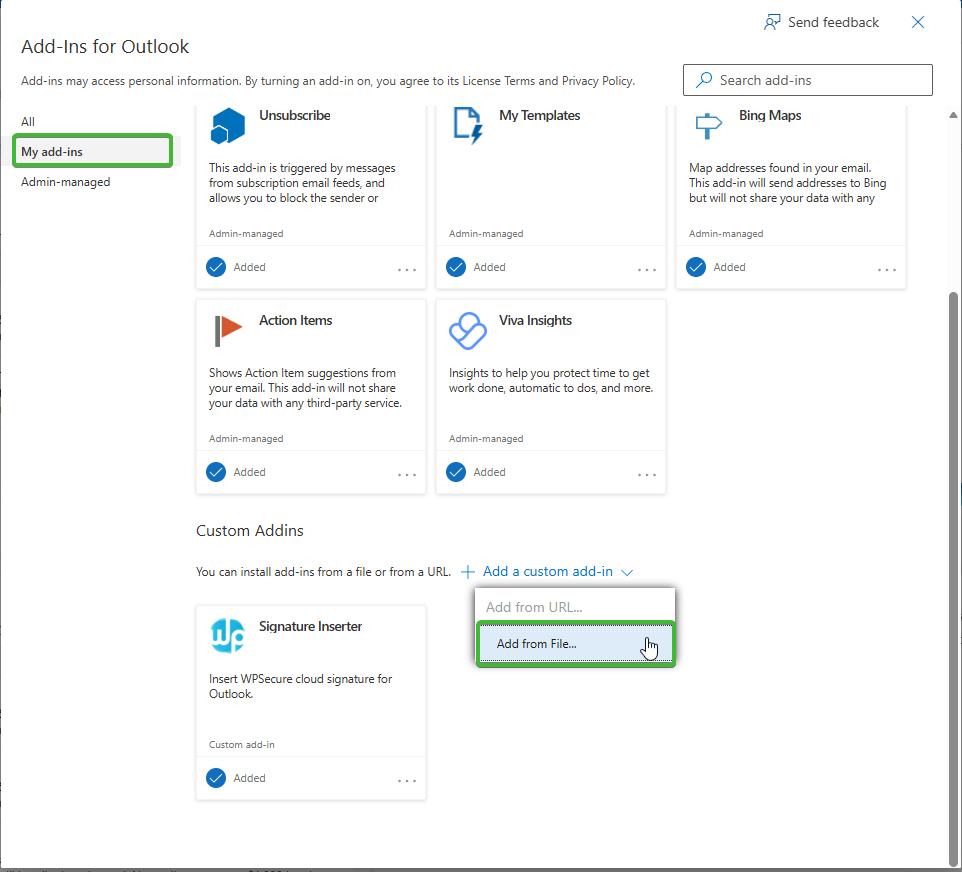962x872 pixels.
Task: Click the Action Items flag icon
Action: tap(228, 331)
